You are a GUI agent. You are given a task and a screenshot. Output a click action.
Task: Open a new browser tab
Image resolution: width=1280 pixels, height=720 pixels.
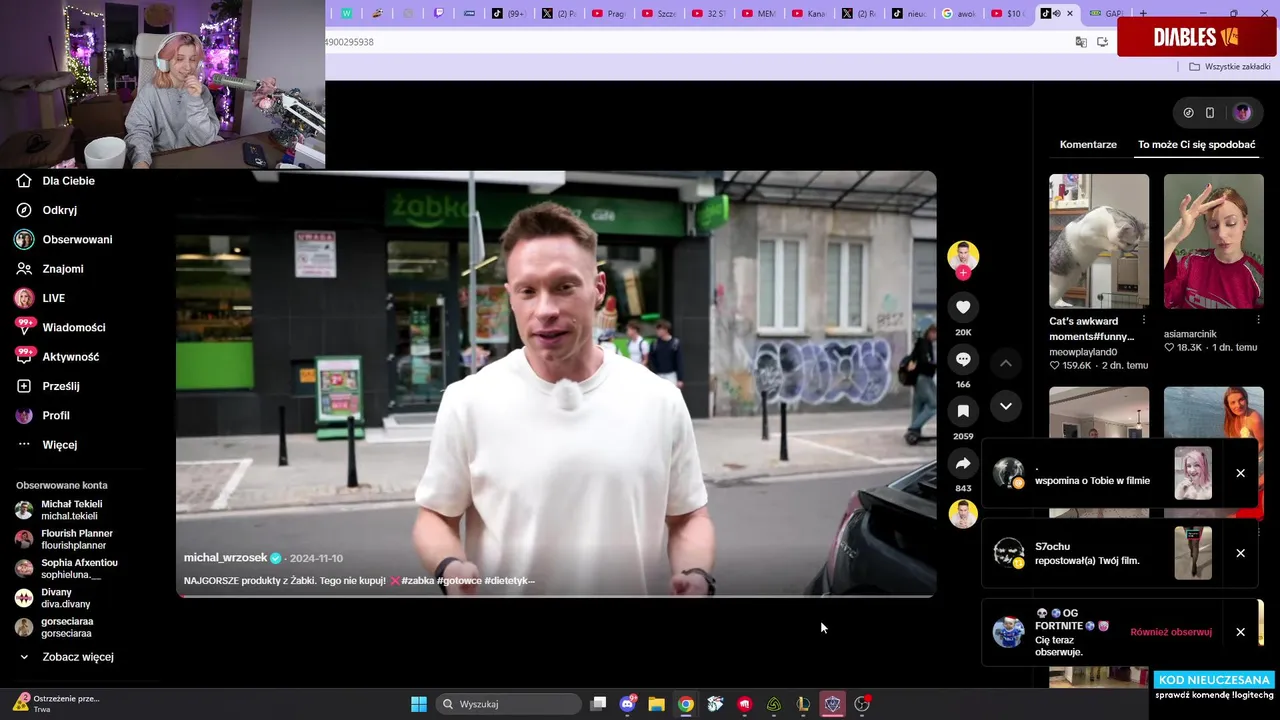[1143, 14]
